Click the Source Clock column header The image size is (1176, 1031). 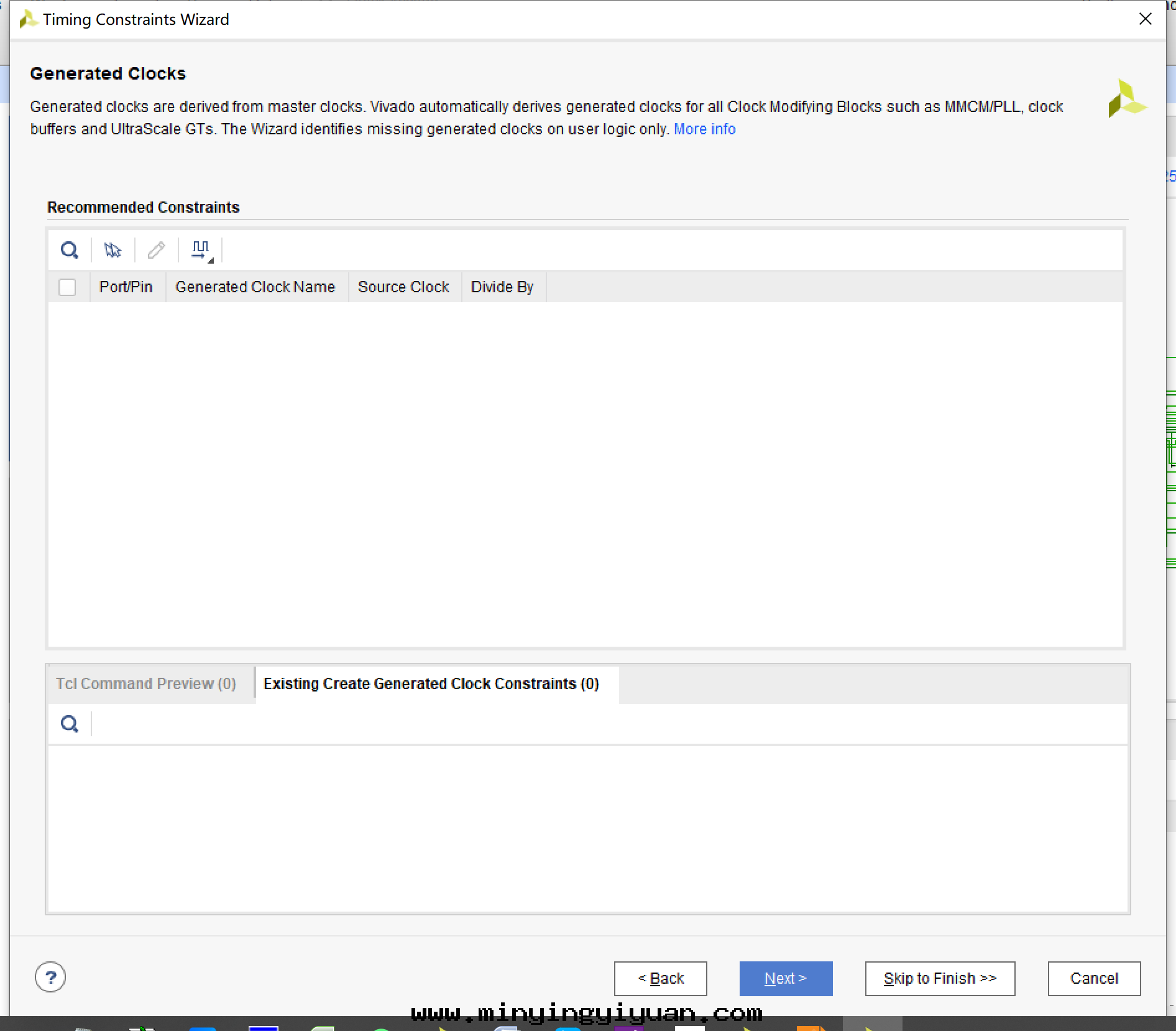[403, 287]
